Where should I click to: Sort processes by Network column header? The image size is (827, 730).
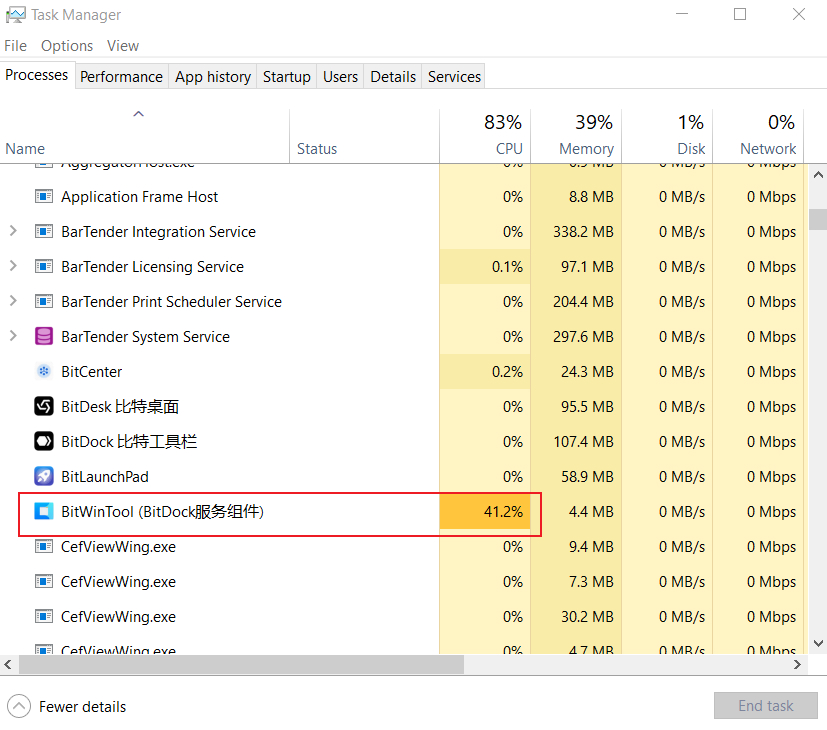point(758,136)
